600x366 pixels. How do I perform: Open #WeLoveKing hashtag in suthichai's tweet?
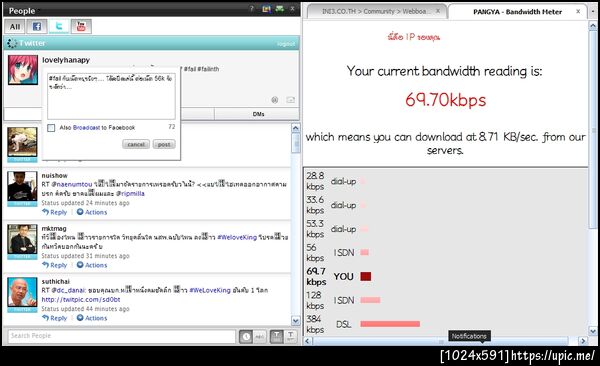pyautogui.click(x=210, y=290)
